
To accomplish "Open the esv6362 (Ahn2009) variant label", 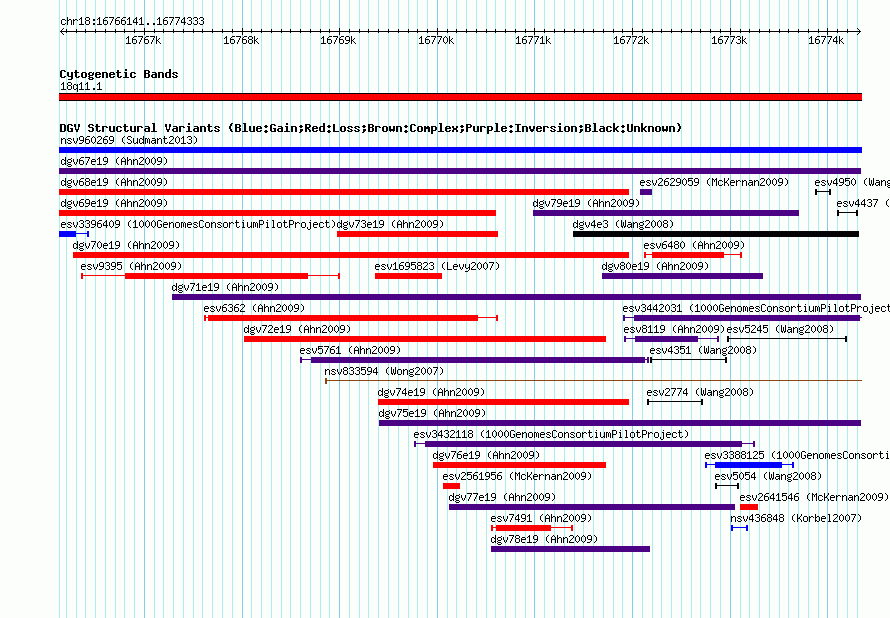I will [x=254, y=308].
